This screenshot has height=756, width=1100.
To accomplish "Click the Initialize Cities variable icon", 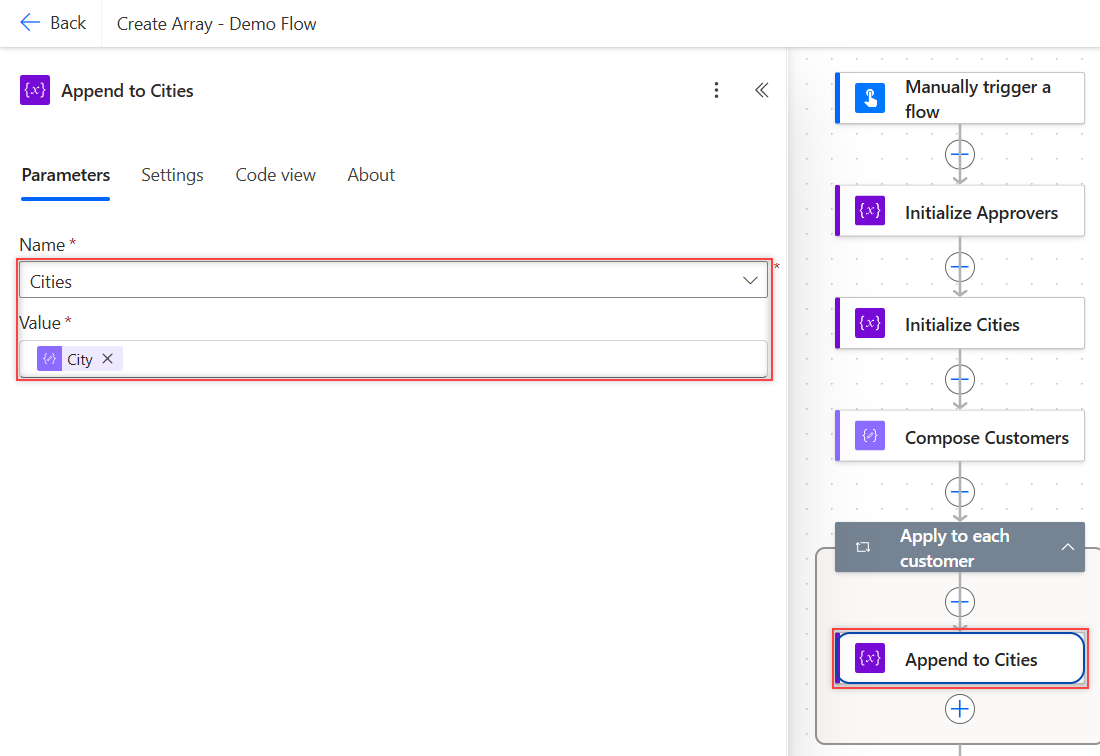I will [870, 323].
